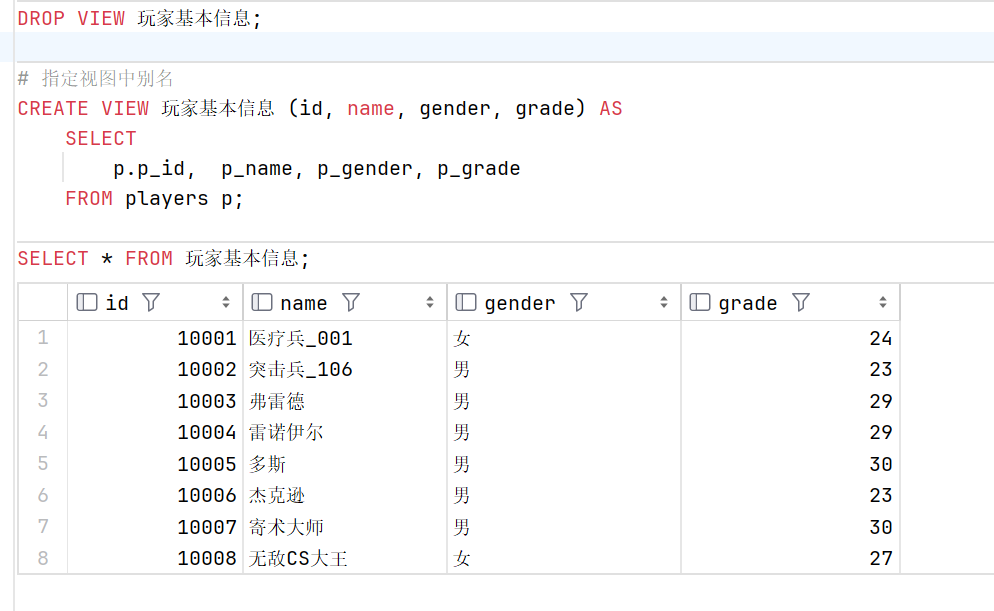This screenshot has height=611, width=994.
Task: Click the gender column type icon
Action: pos(466,302)
